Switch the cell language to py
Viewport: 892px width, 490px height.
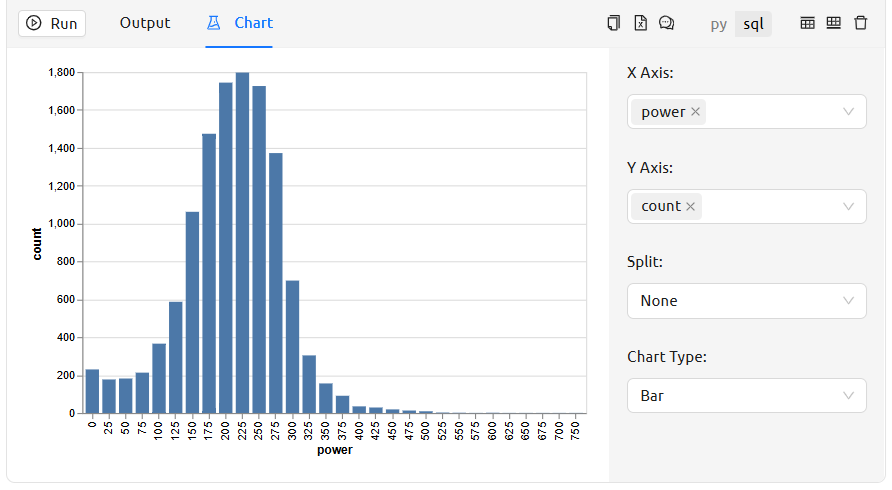click(718, 24)
